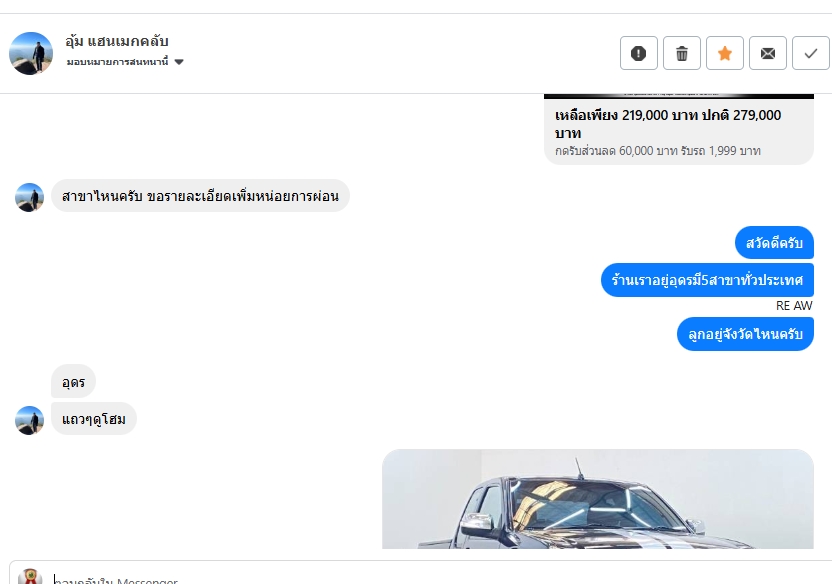Image resolution: width=832 pixels, height=584 pixels.
Task: Select the ลูกอยู่จังวัดไหนครับ reply bubble
Action: 745,334
